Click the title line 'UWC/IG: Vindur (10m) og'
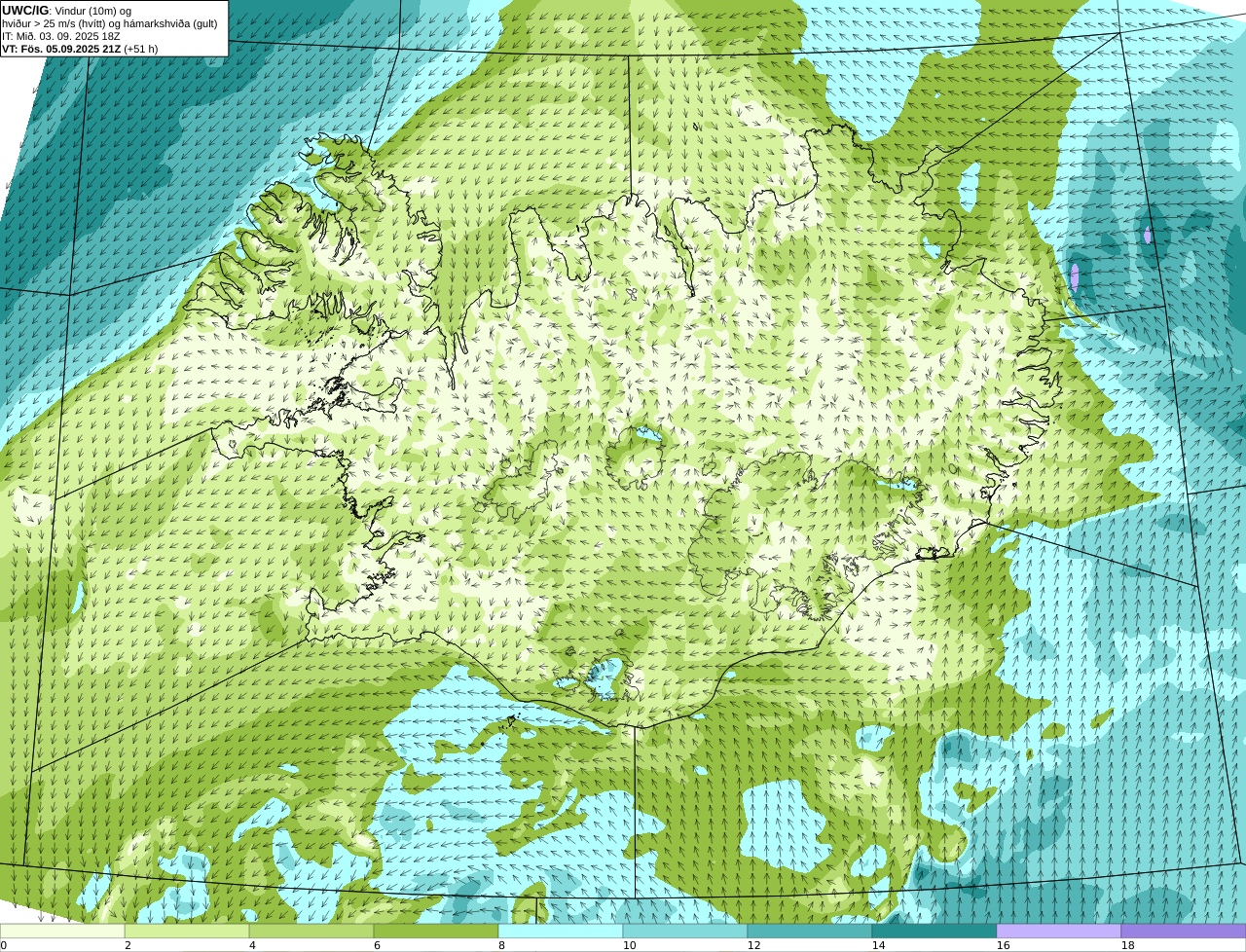 point(67,11)
